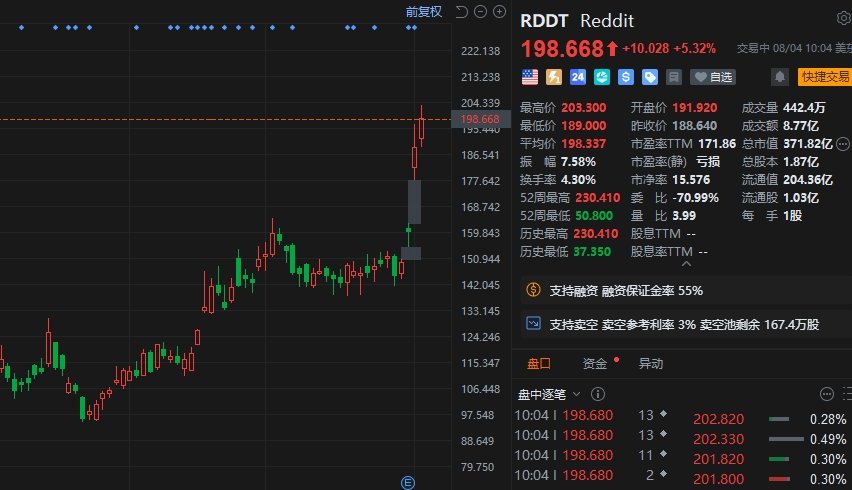Switch to the 异动 tab
Screen dimensions: 852x490
pyautogui.click(x=651, y=363)
